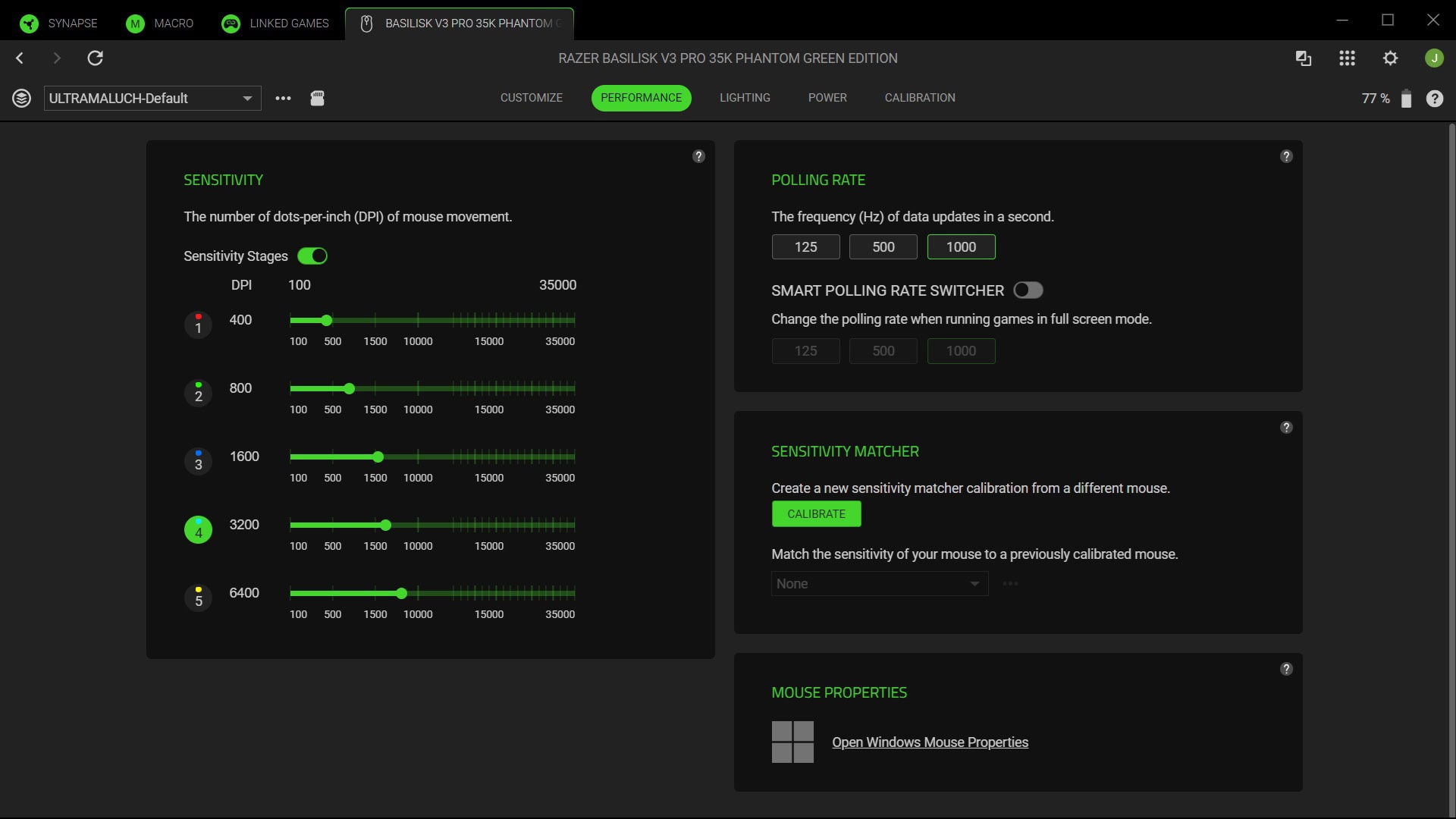Open the Razer Synapse home module
1456x819 pixels.
[59, 23]
